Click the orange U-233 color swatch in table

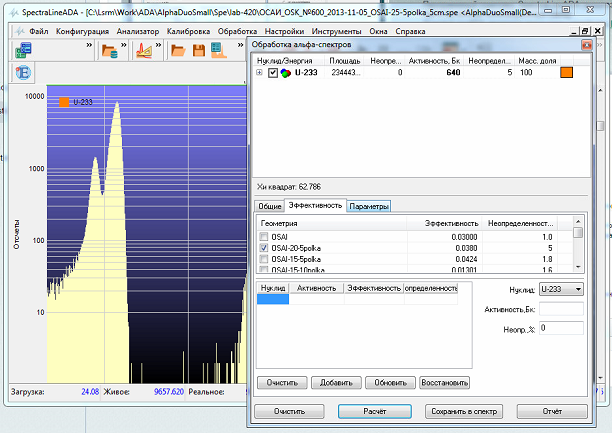click(x=566, y=73)
